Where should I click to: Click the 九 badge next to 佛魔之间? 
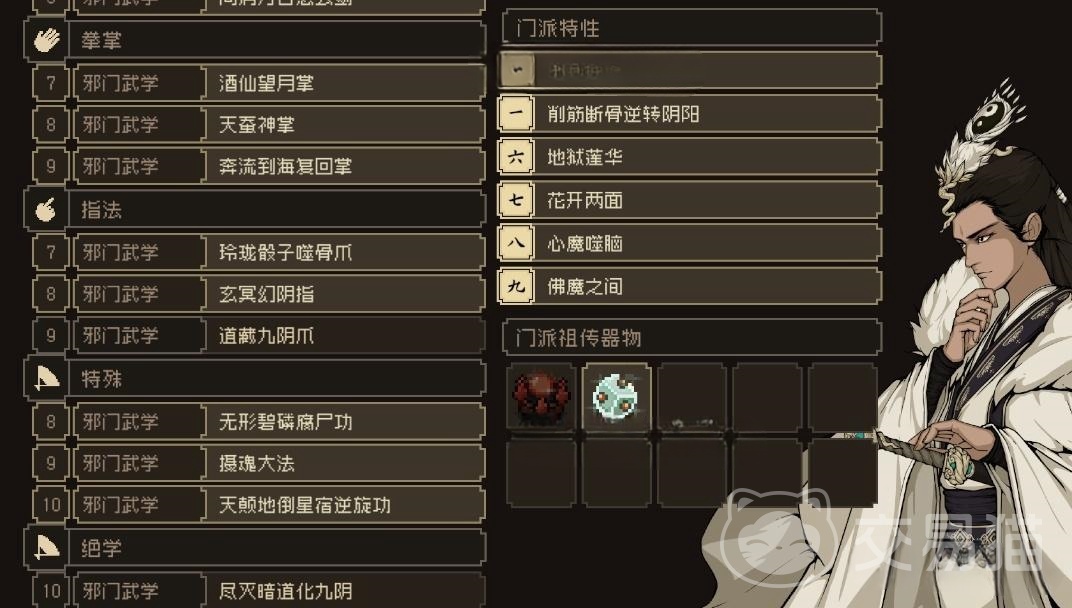(516, 286)
